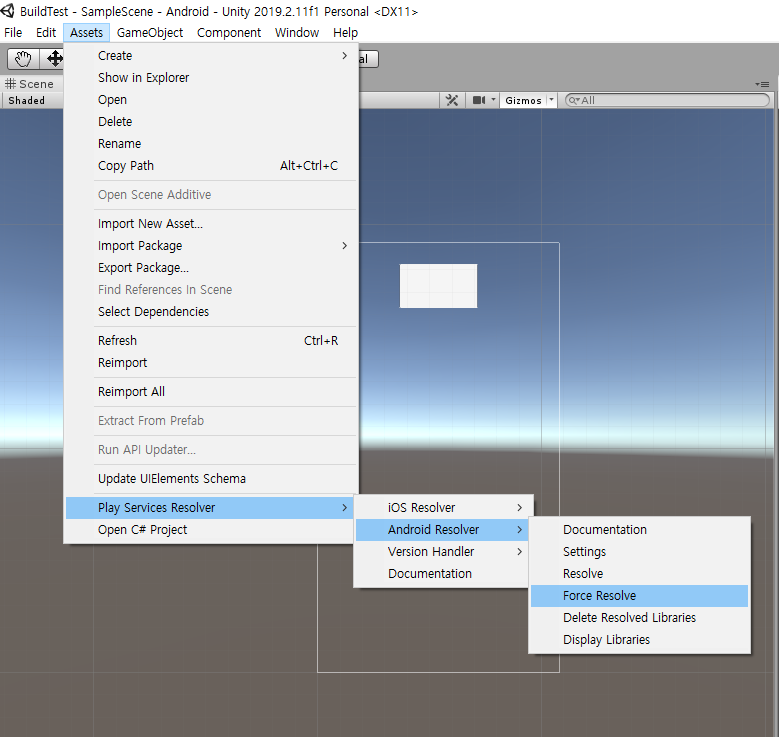Choose Select Dependencies
Viewport: 779px width, 737px height.
point(211,312)
